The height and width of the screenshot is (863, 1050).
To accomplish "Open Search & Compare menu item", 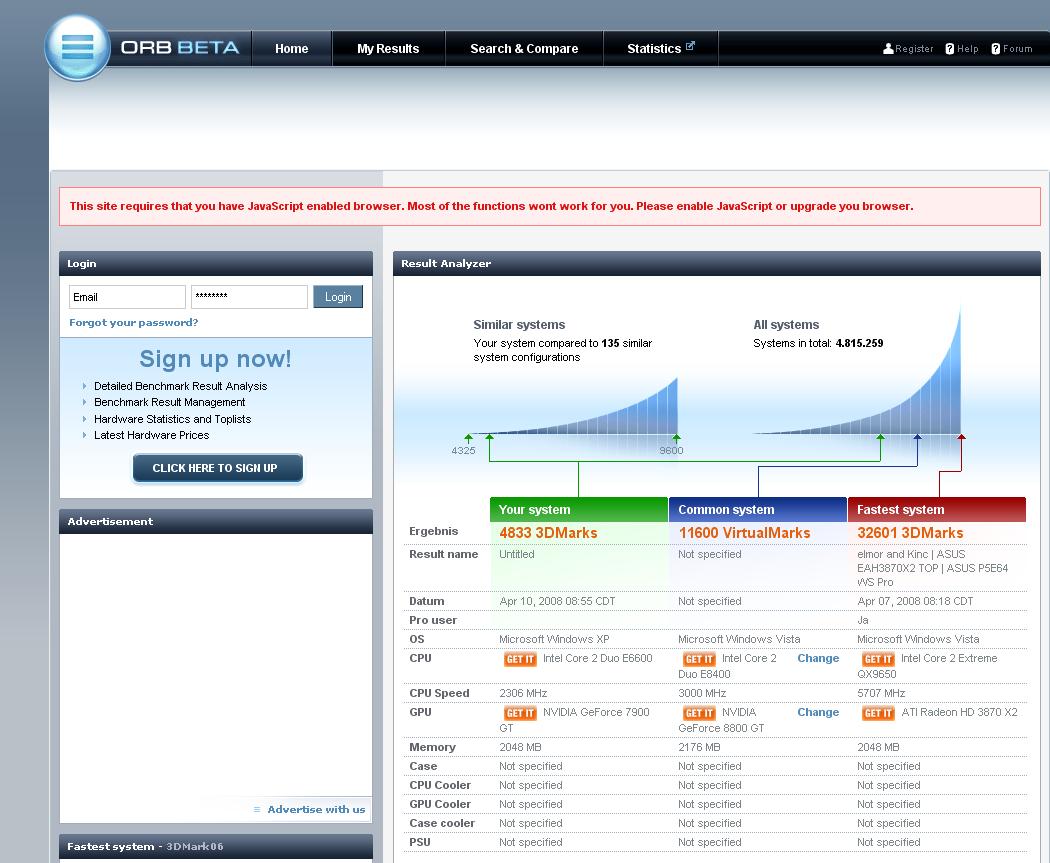I will (524, 48).
